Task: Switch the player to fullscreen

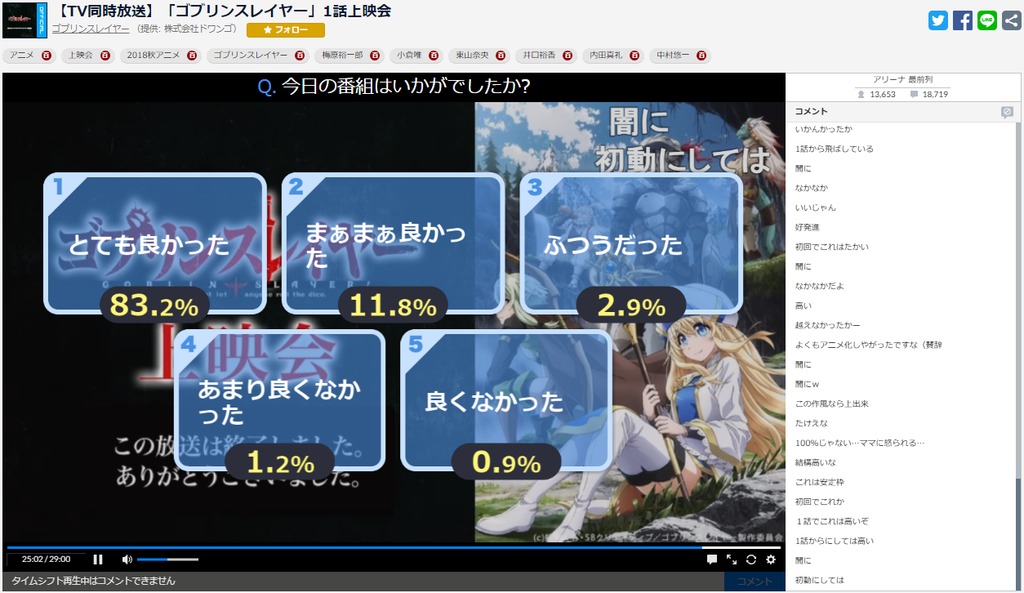Action: pos(731,559)
